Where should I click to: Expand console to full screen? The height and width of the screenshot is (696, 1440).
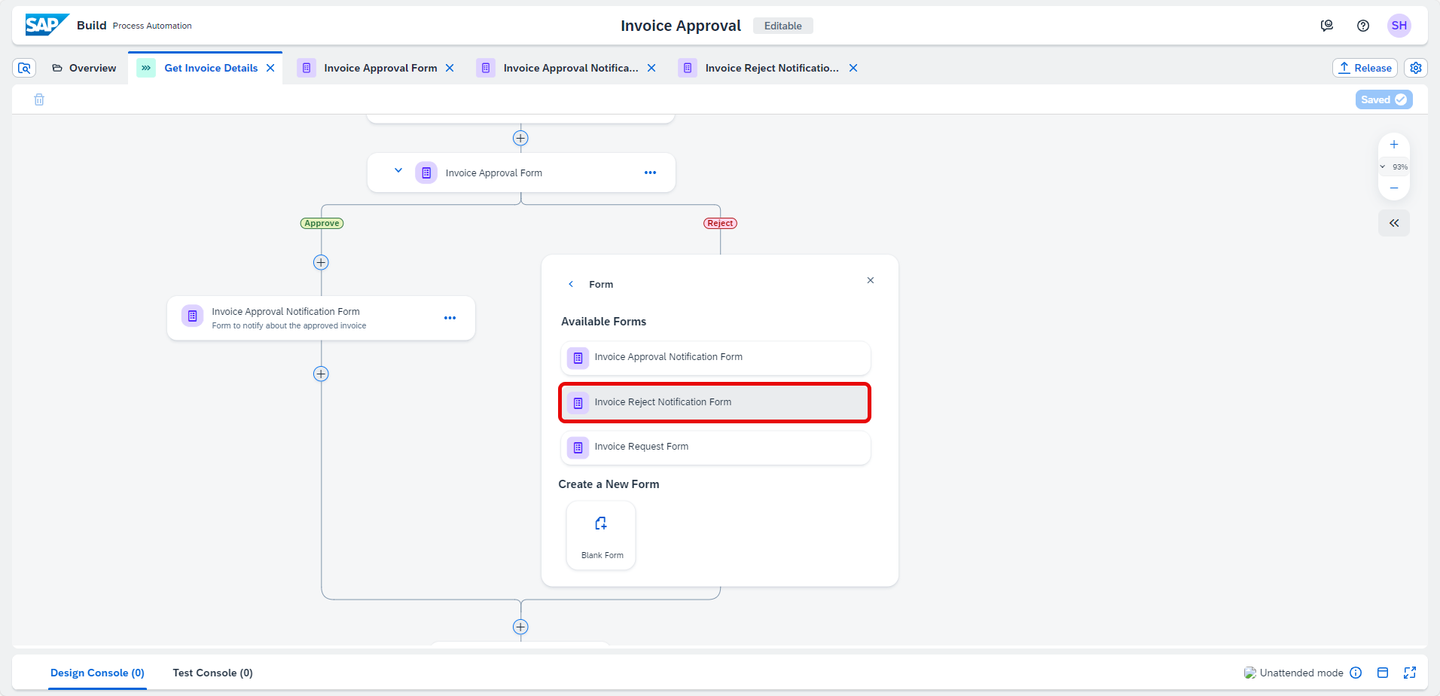click(1410, 673)
